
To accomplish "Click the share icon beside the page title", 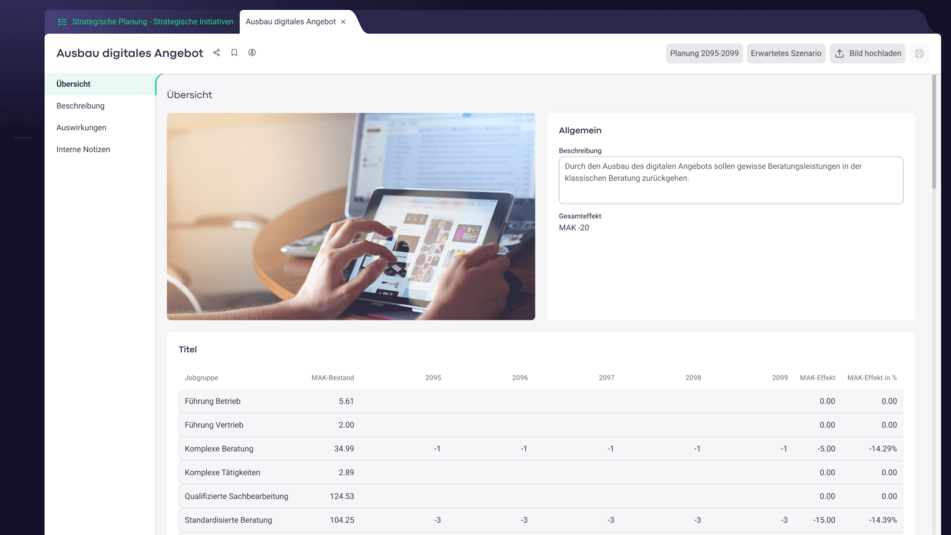I will (x=216, y=53).
